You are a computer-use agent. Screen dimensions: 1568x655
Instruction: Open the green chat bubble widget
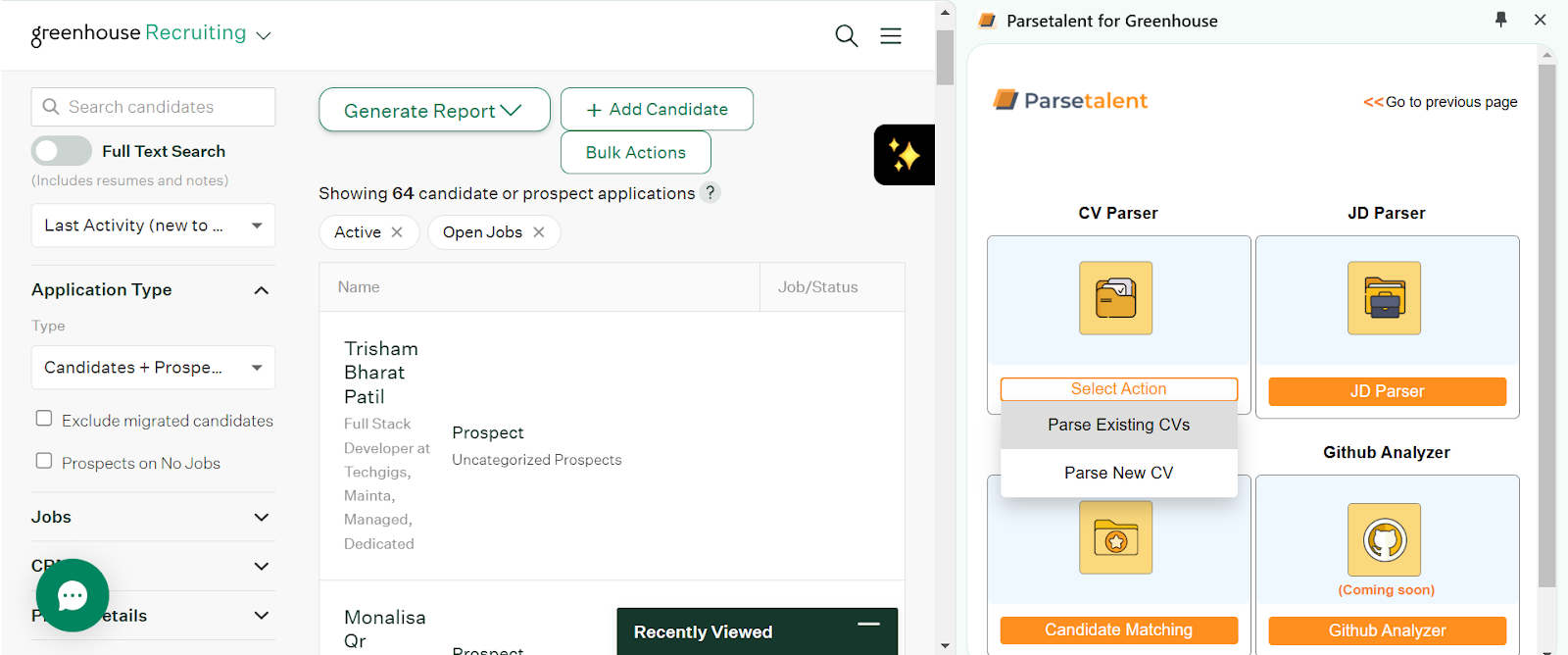[x=73, y=595]
